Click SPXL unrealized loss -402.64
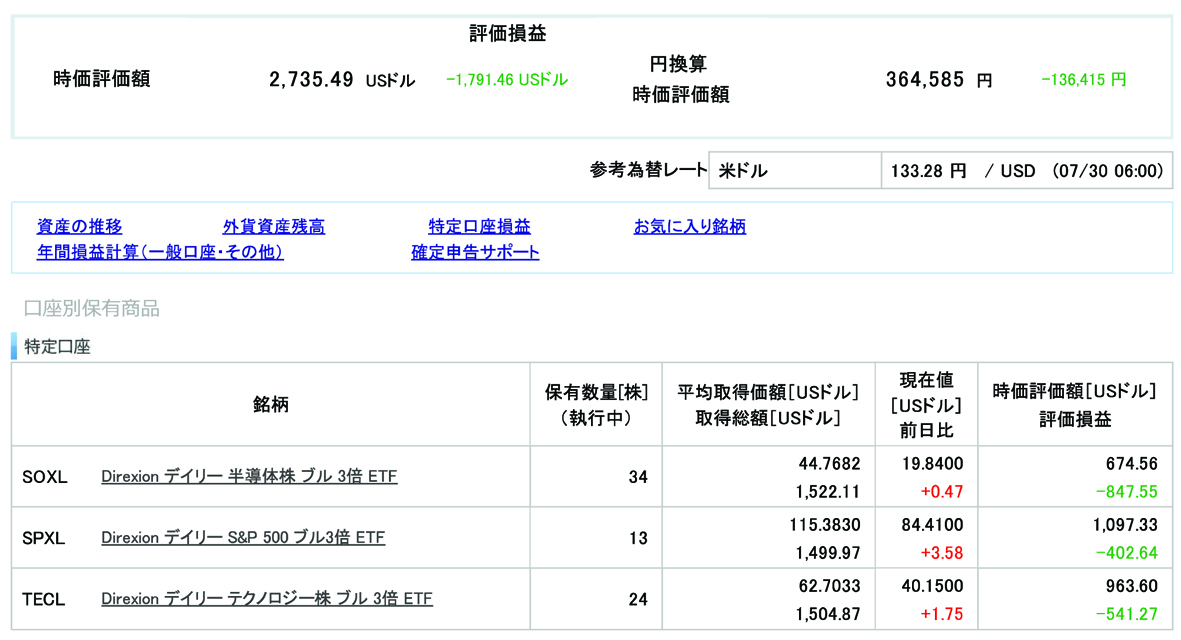1181x640 pixels. 1127,553
